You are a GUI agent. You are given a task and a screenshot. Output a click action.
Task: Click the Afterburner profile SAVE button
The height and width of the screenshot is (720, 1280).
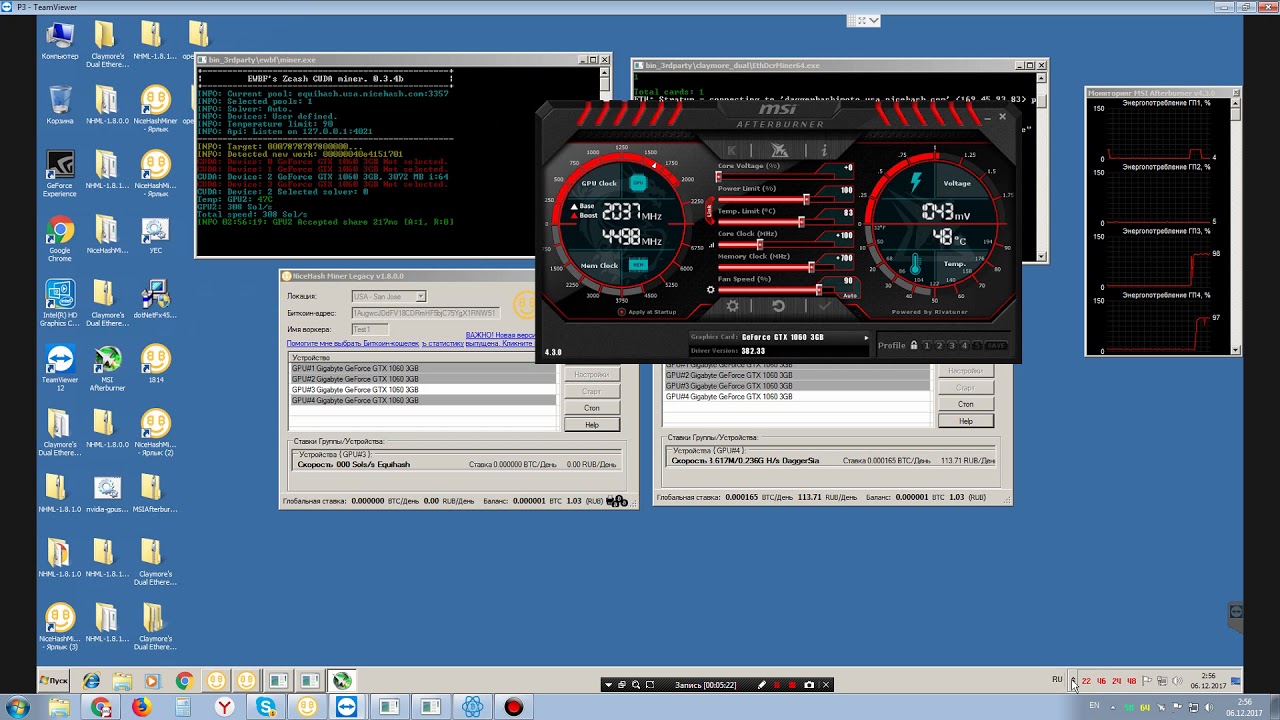[x=996, y=345]
